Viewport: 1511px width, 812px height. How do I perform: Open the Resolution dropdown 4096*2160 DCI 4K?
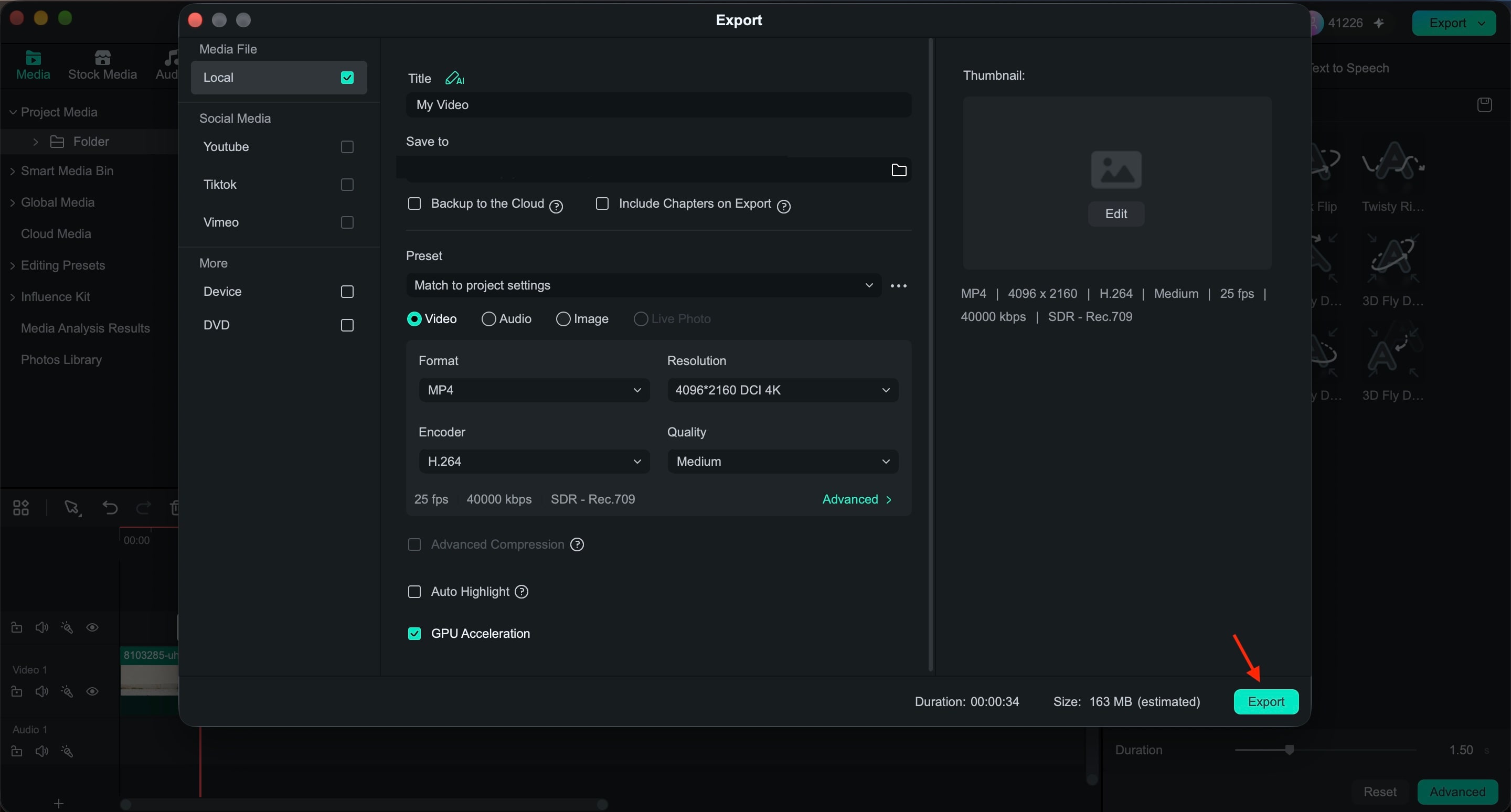[x=782, y=390]
